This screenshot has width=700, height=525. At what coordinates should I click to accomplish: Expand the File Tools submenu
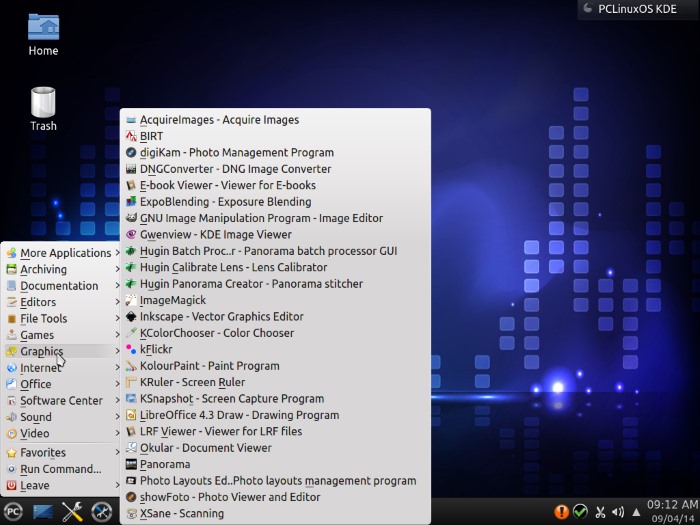click(62, 319)
